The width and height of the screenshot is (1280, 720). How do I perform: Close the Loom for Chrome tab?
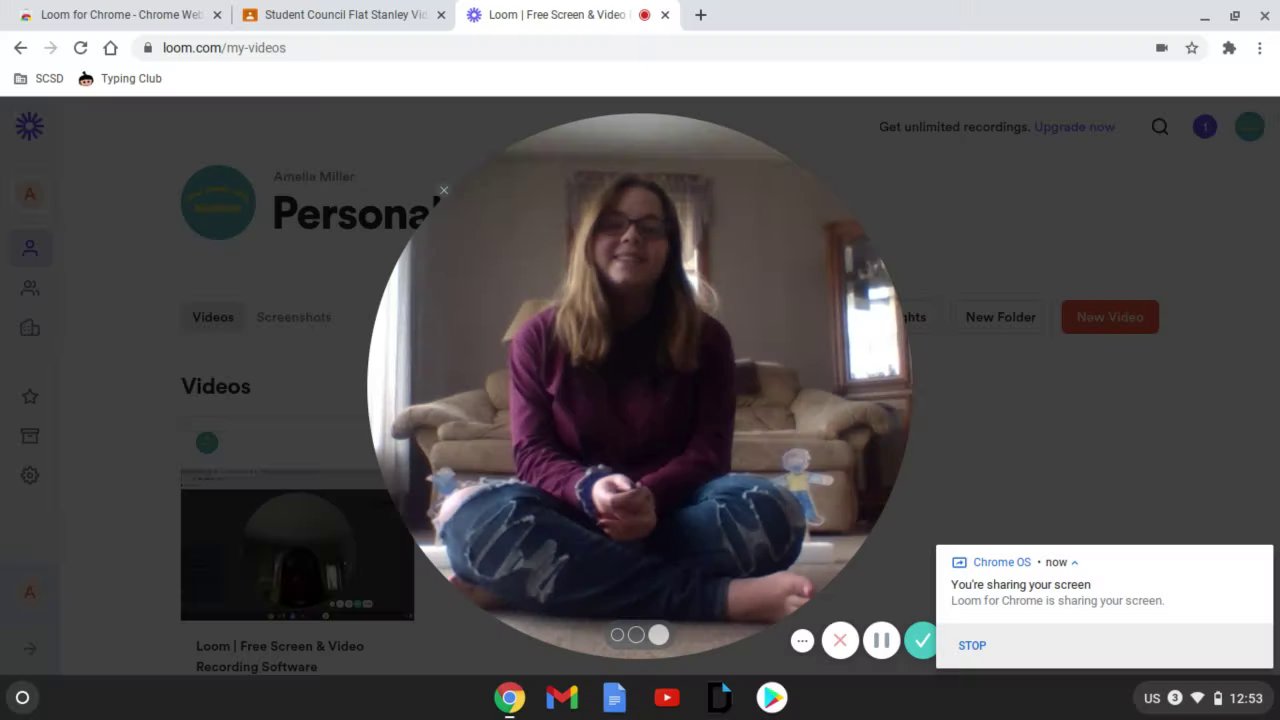coord(217,15)
